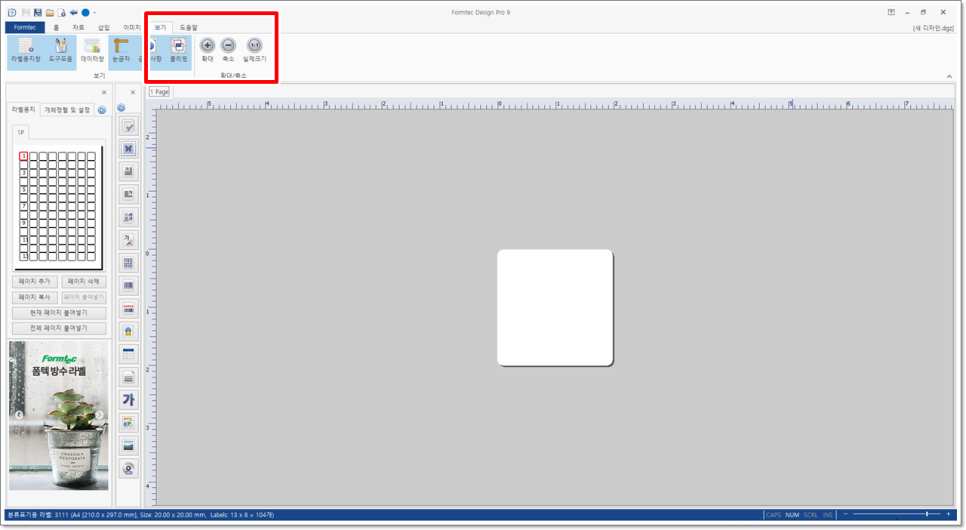Switch to the 자료 ribbon tab
Screen dimensions: 966x530
(x=78, y=27)
